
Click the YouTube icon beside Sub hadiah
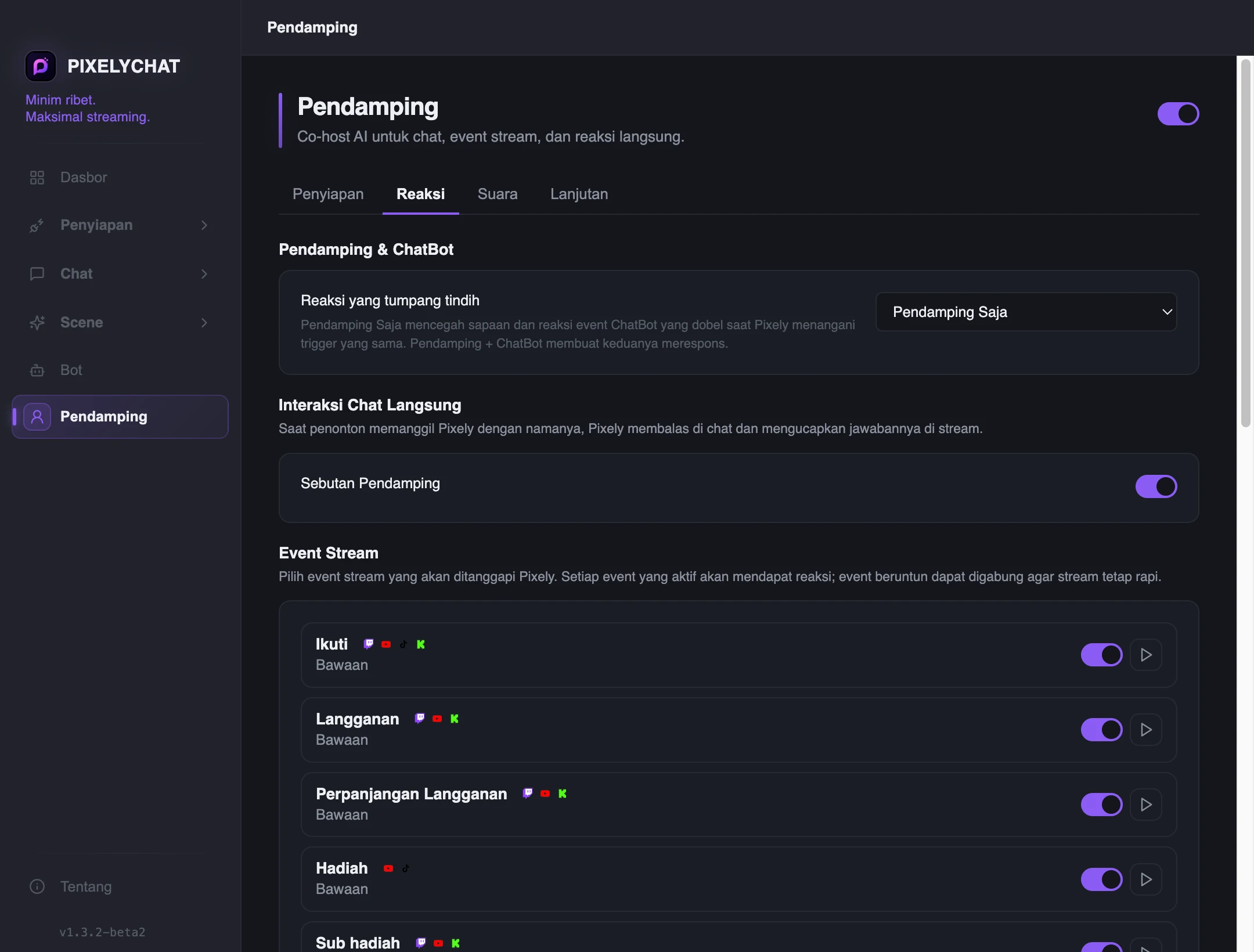coord(438,943)
